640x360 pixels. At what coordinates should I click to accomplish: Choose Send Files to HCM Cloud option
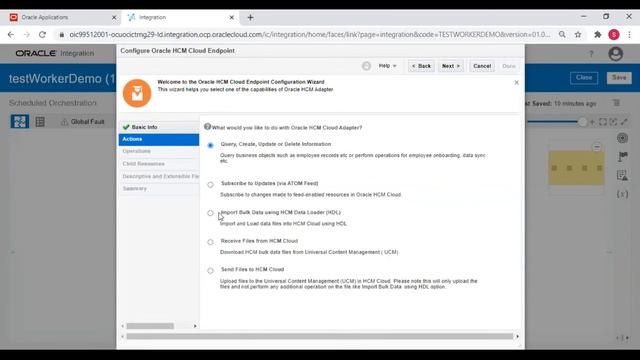(x=210, y=271)
